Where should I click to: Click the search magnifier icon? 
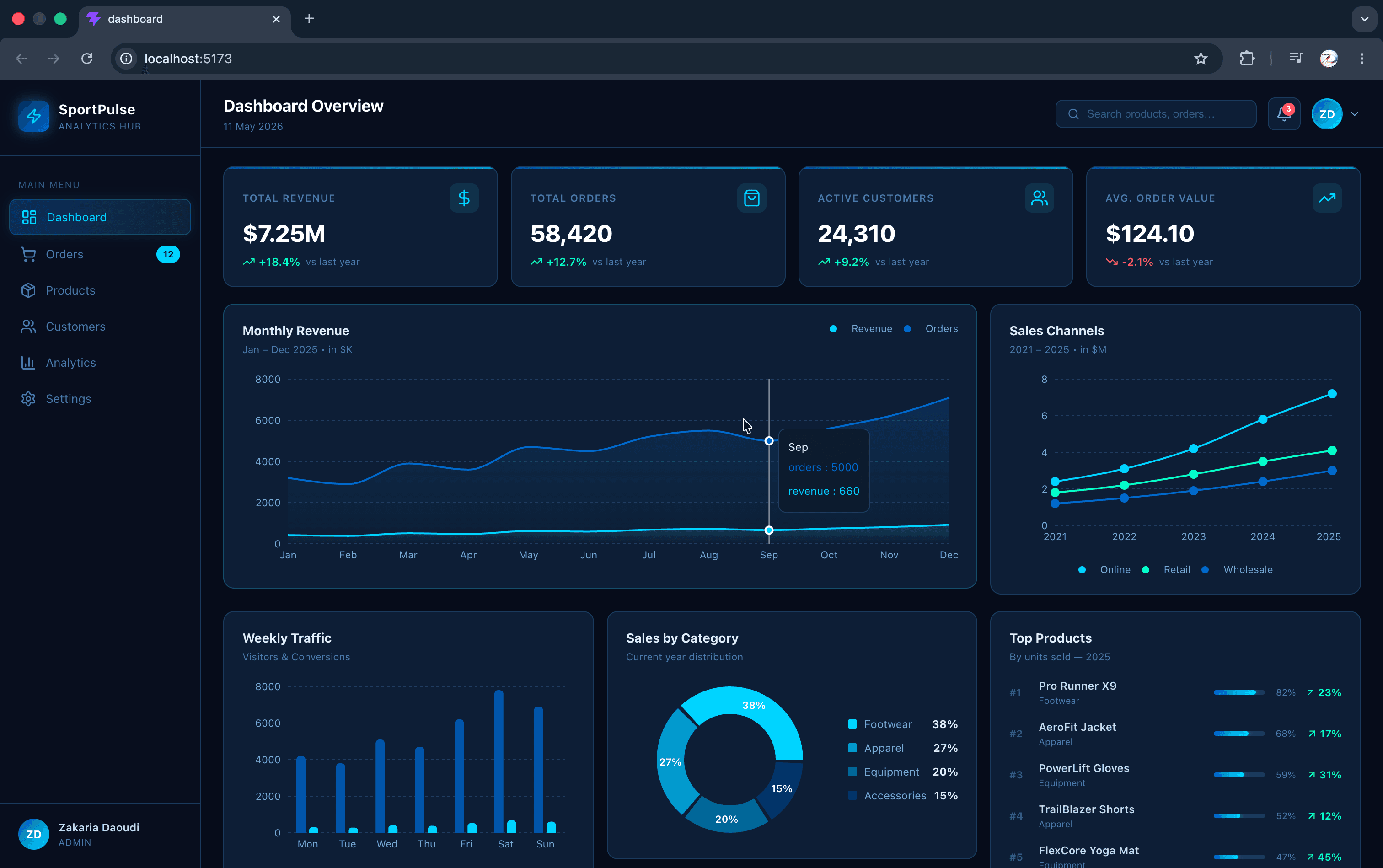point(1073,114)
